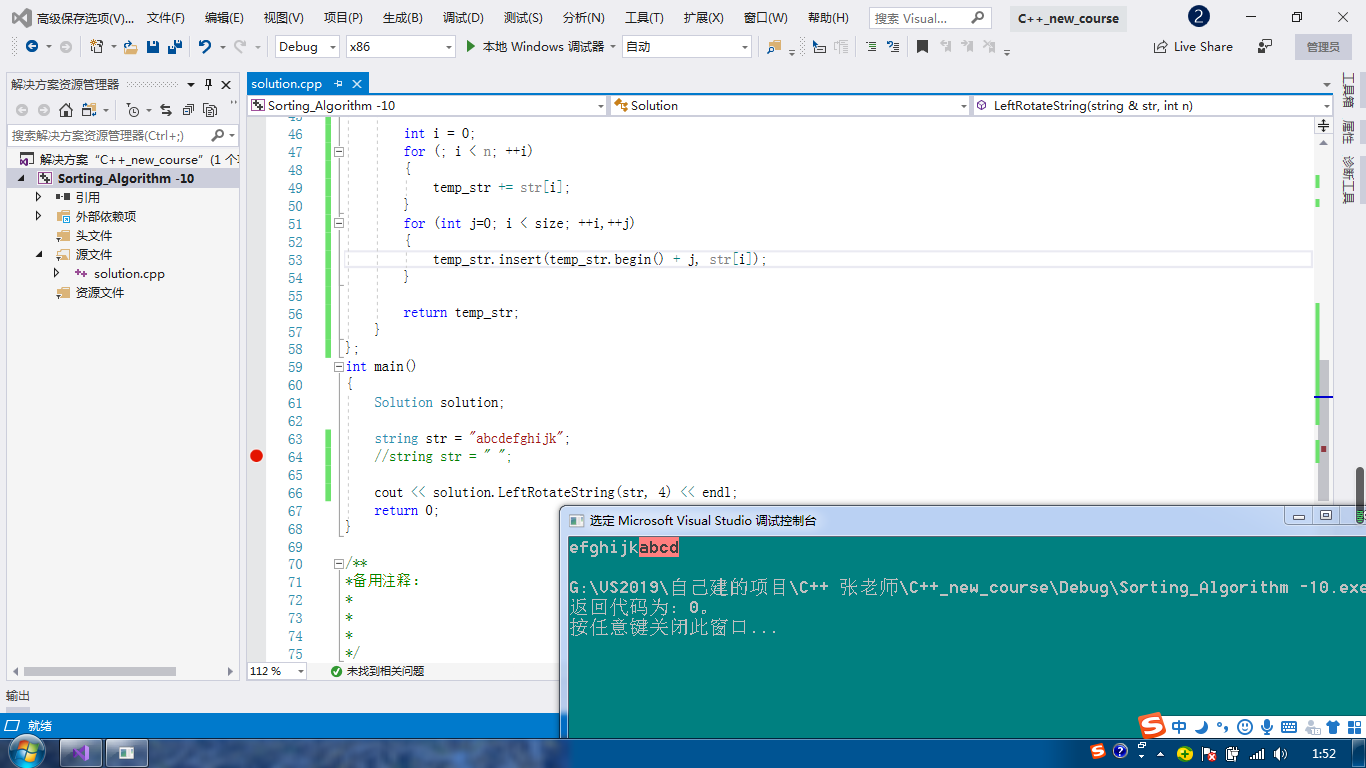1366x768 pixels.
Task: Collapse the for loop at line 51
Action: click(339, 223)
